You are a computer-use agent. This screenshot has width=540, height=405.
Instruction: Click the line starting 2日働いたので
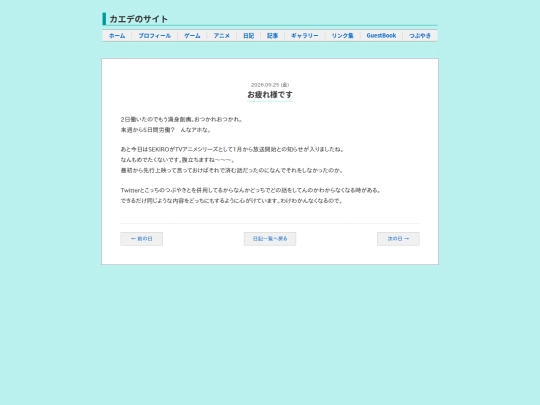pos(181,120)
